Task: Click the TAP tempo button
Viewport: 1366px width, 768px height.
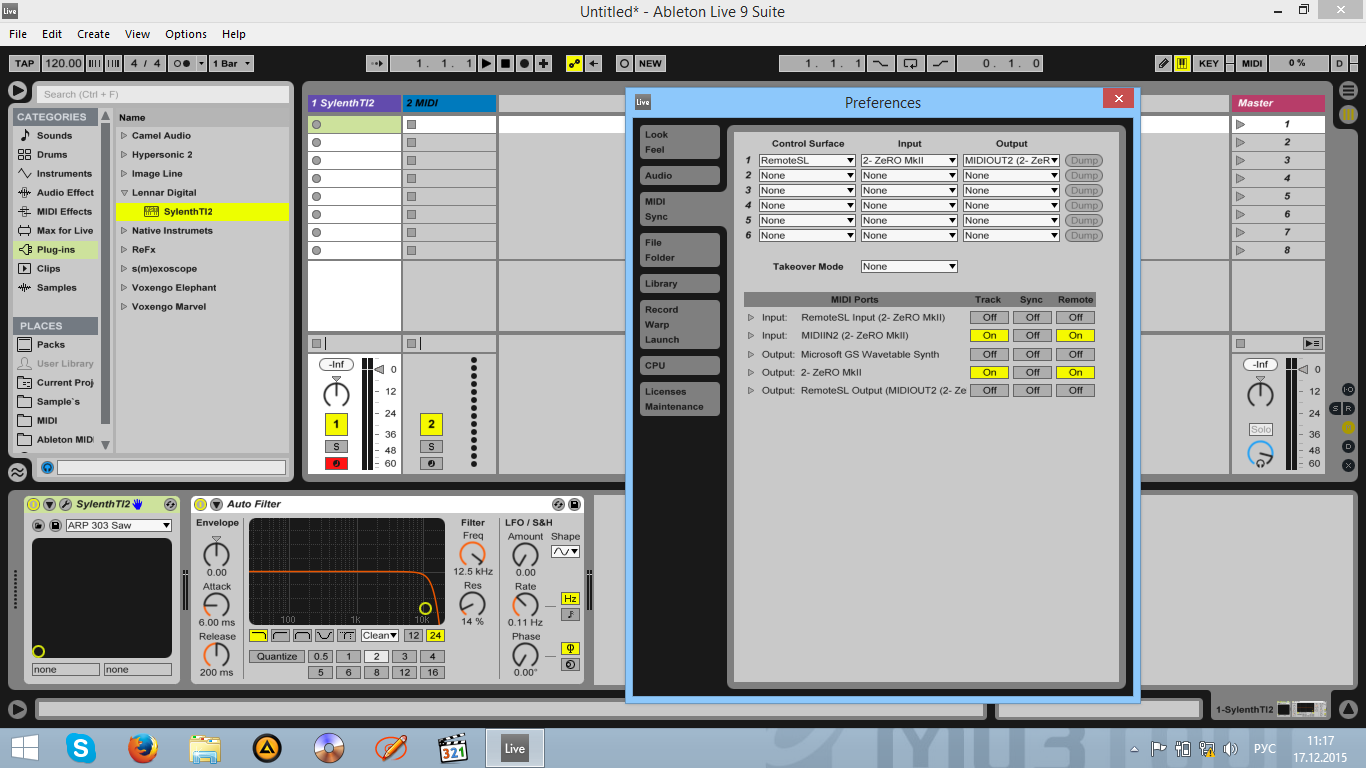Action: (25, 63)
